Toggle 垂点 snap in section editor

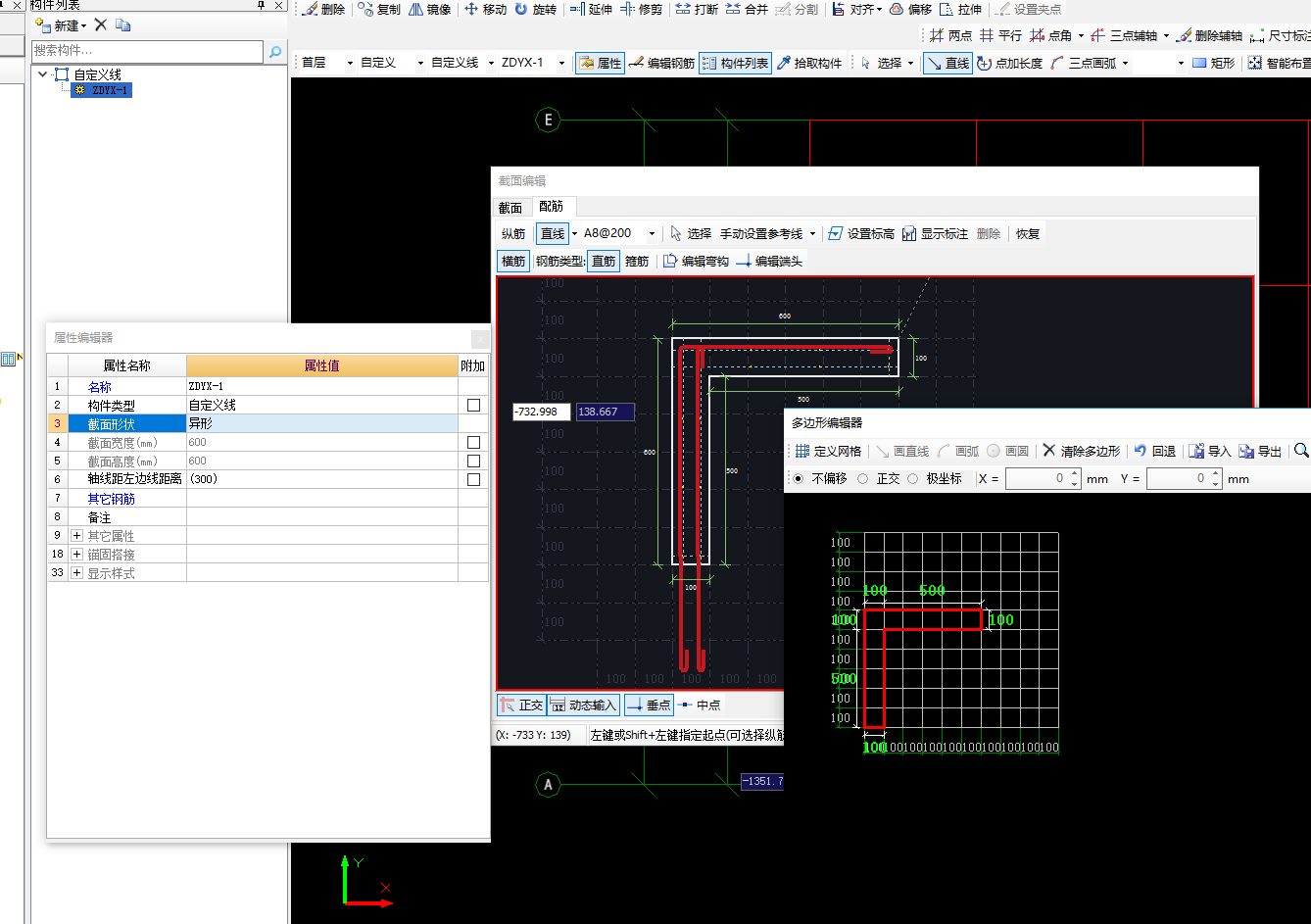649,705
